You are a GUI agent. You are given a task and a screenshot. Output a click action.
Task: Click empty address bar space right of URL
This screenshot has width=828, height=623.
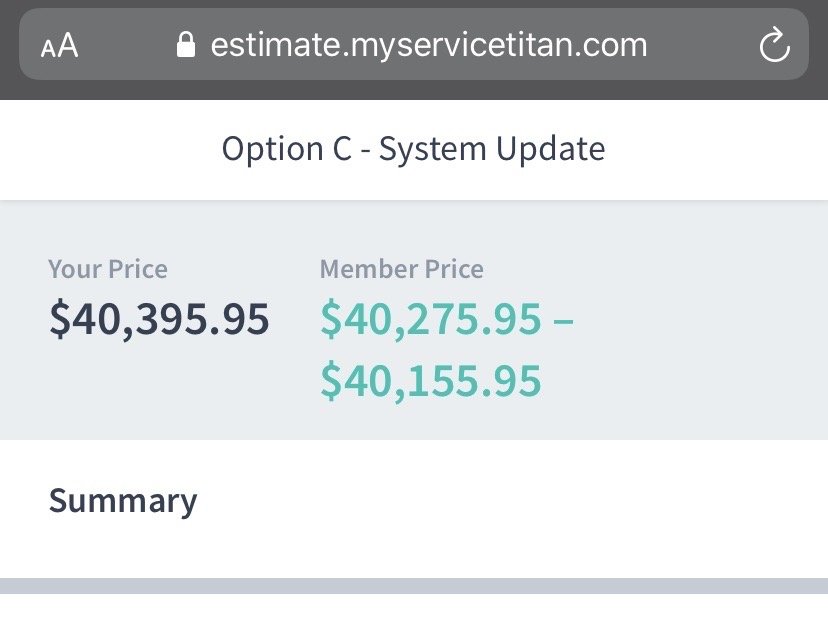[x=700, y=45]
